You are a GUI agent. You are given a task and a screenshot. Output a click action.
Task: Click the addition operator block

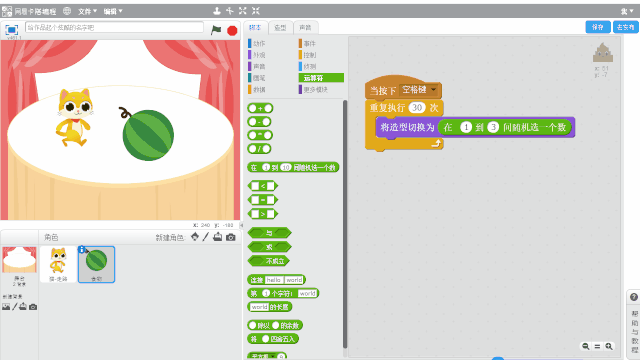(260, 108)
